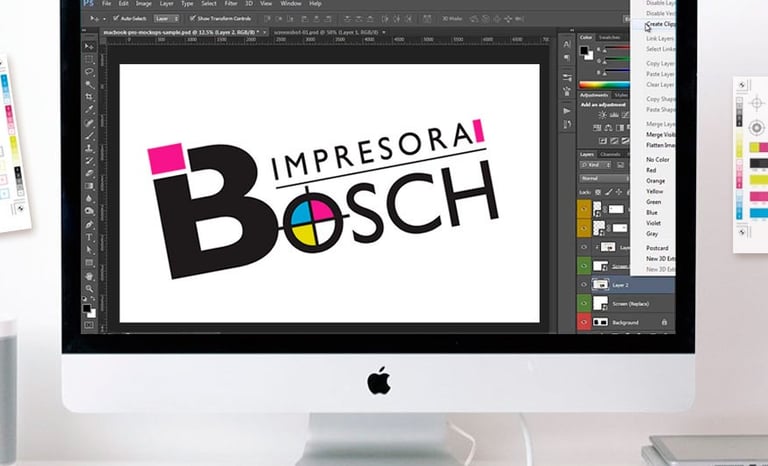Screen dimensions: 768x466
Task: Select the Horizontal Type tool
Action: [x=89, y=237]
